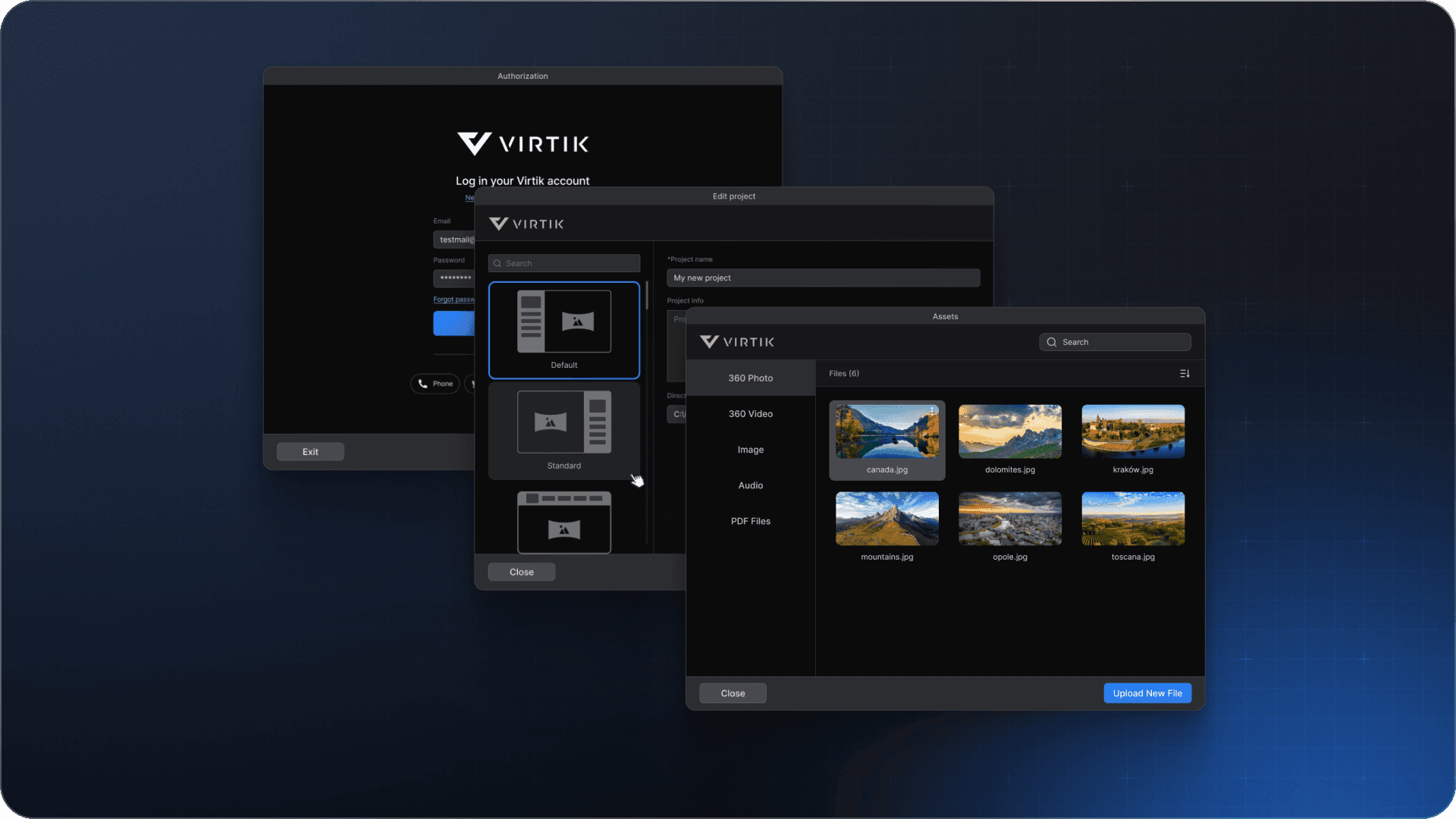
Task: Open the canada.jpg three-dot options menu
Action: coord(932,412)
